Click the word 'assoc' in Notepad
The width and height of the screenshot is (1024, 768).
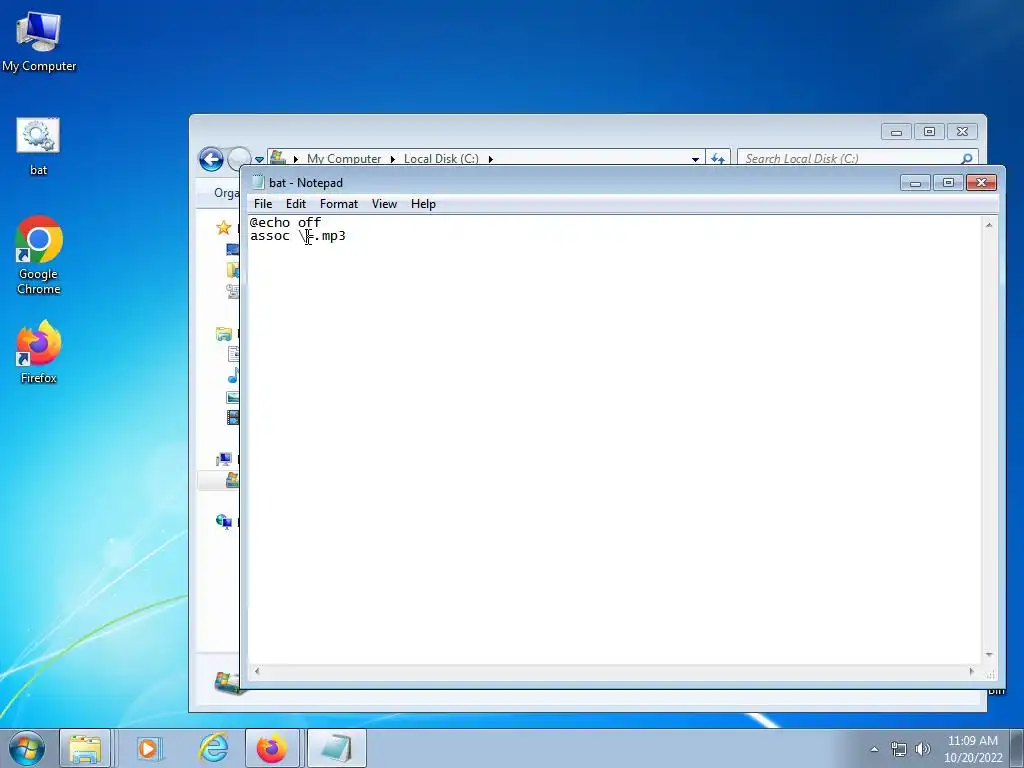click(x=270, y=236)
